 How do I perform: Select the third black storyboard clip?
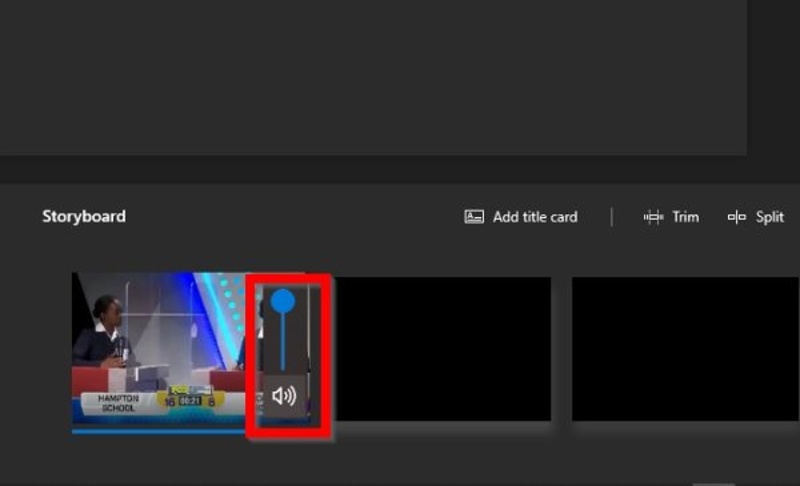click(x=685, y=349)
